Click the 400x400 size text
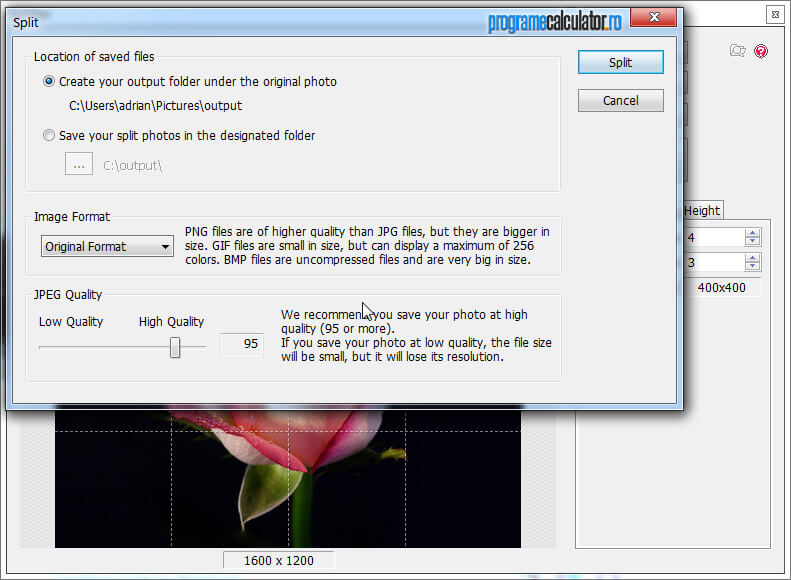 [721, 287]
